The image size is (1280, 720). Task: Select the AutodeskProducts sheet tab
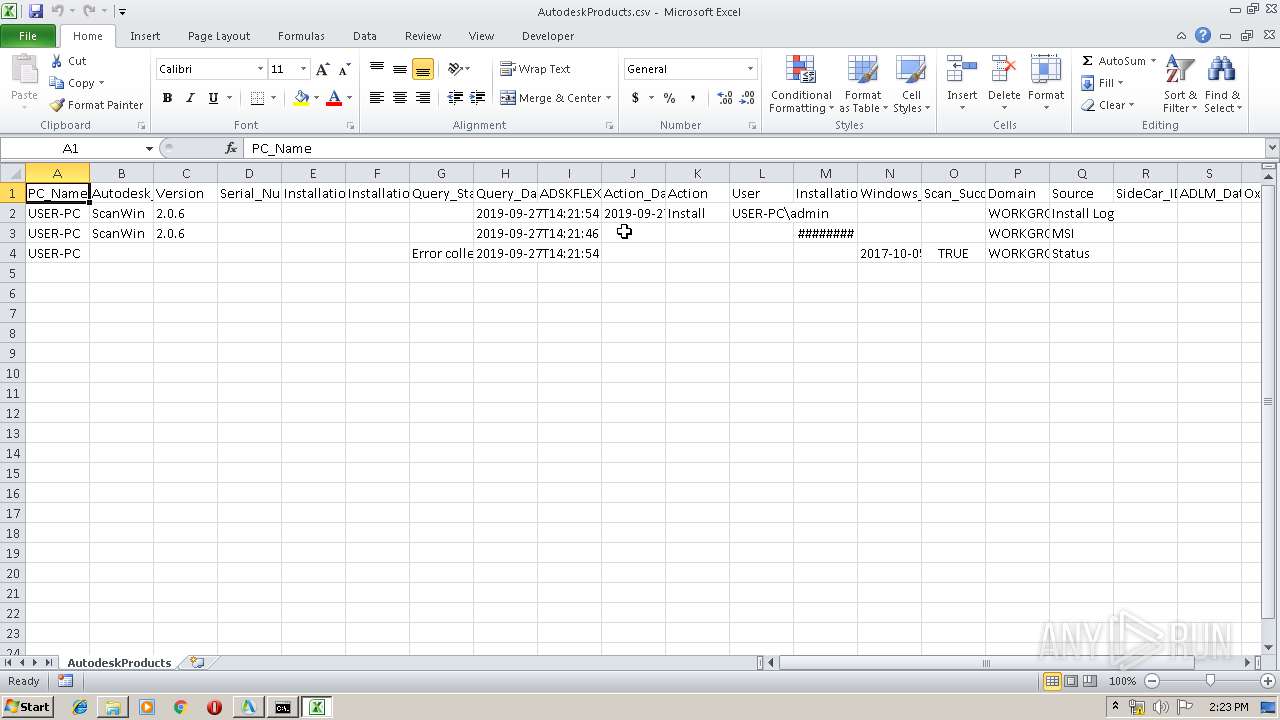(x=119, y=662)
